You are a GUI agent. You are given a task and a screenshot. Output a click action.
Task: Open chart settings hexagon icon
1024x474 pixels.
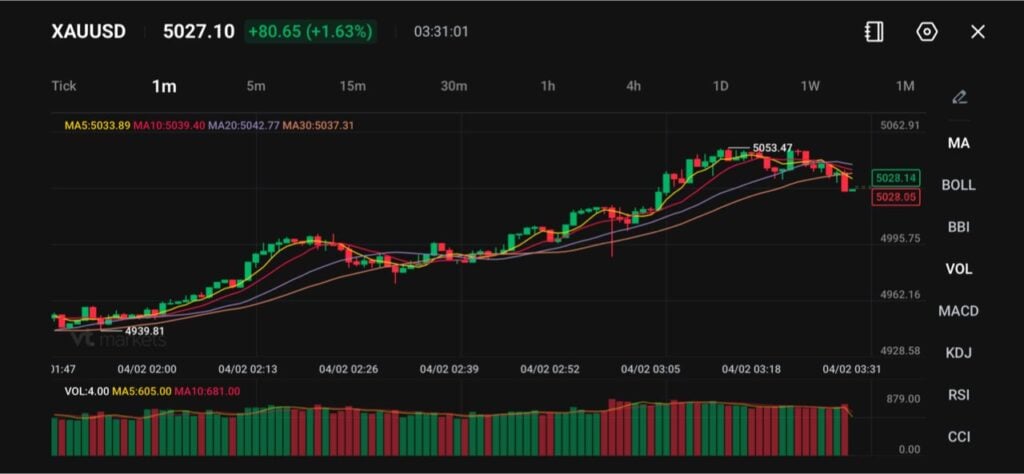point(927,32)
